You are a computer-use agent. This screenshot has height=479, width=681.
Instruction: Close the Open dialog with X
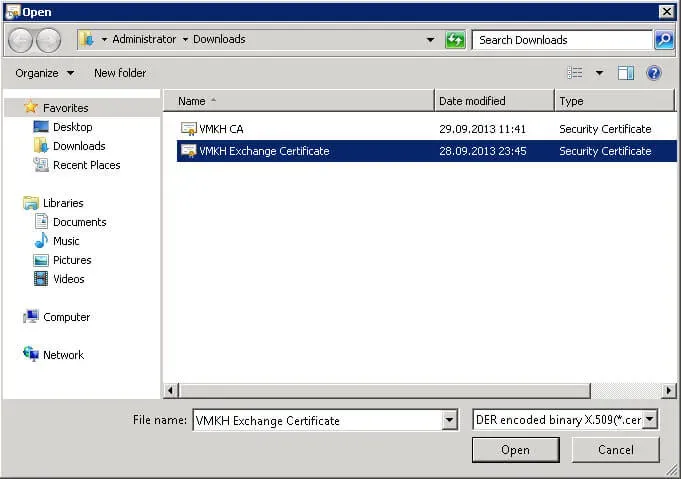pyautogui.click(x=666, y=12)
